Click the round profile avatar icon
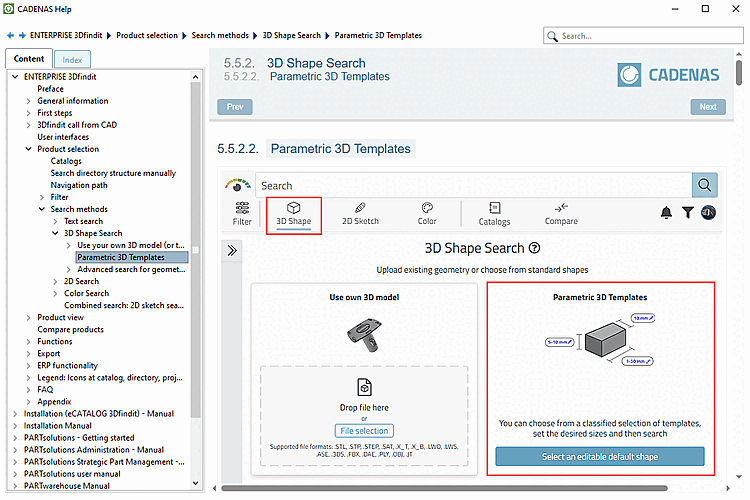750x500 pixels. coord(708,212)
